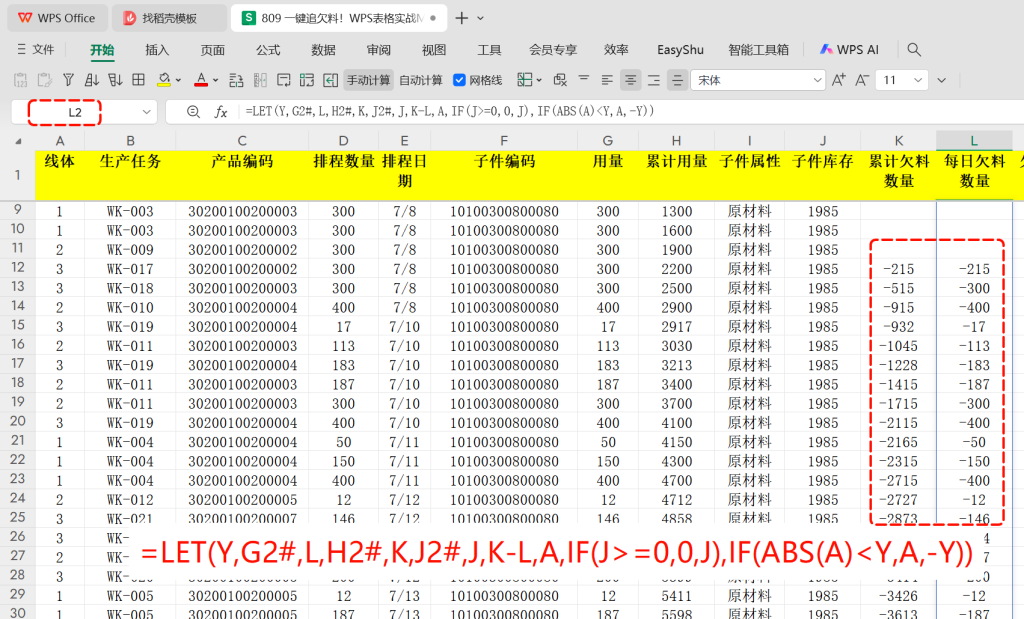
Task: Switch to the 公式 ribbon tab
Action: 268,50
